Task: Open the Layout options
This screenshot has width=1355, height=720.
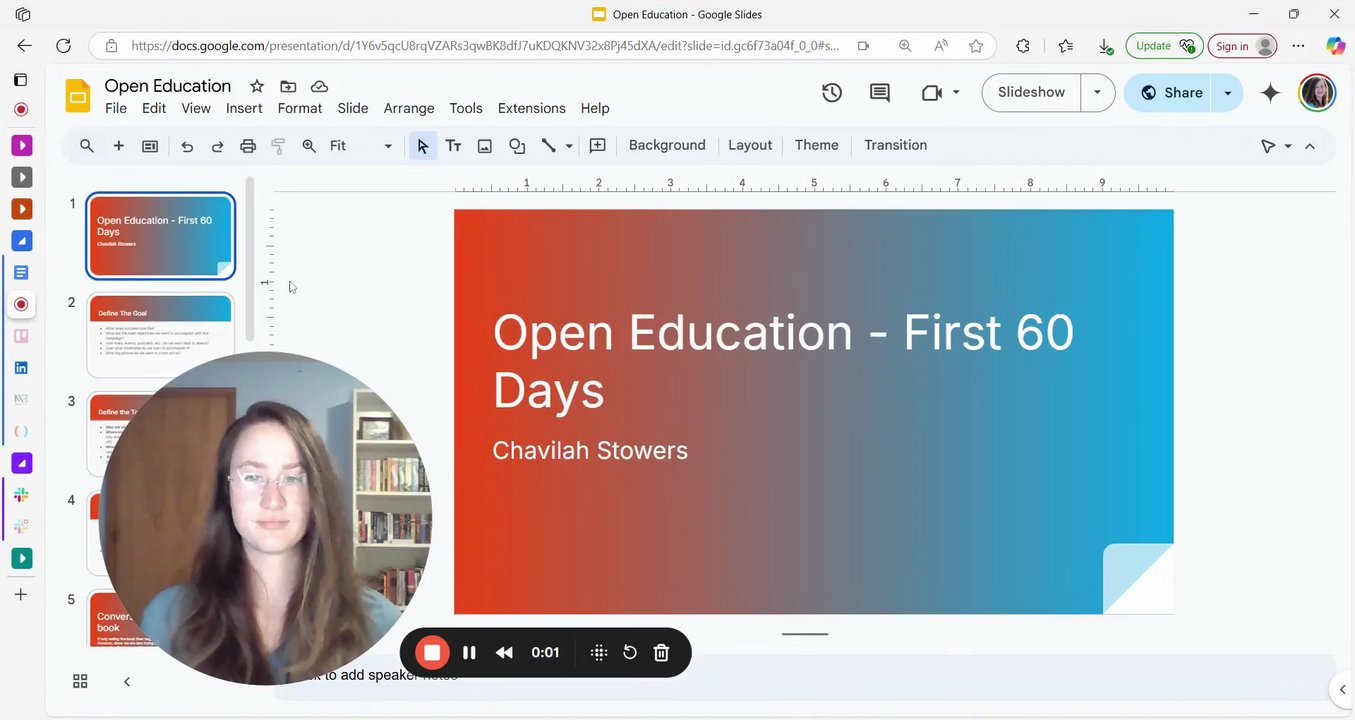Action: [750, 146]
